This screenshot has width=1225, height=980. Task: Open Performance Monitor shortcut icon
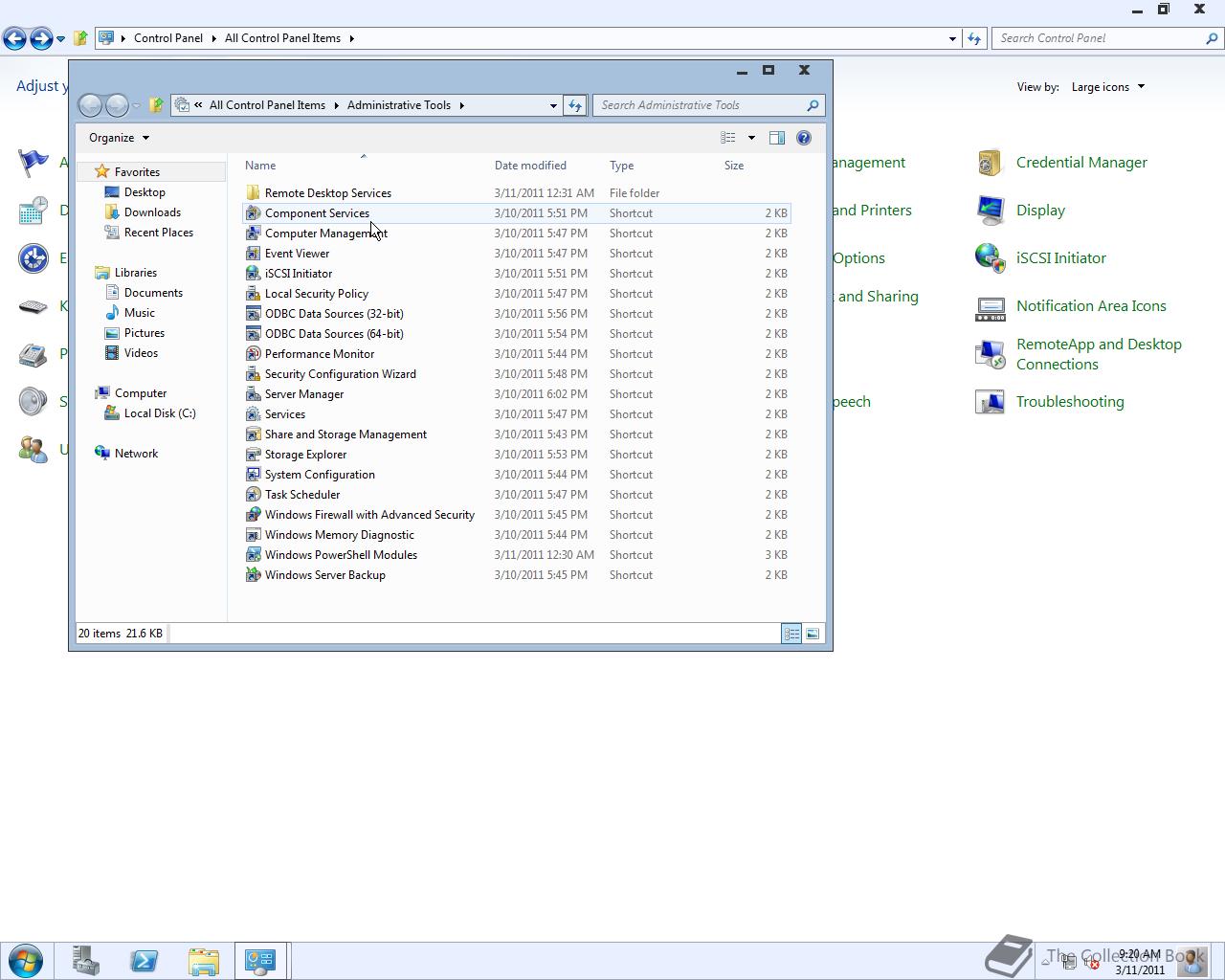point(253,354)
